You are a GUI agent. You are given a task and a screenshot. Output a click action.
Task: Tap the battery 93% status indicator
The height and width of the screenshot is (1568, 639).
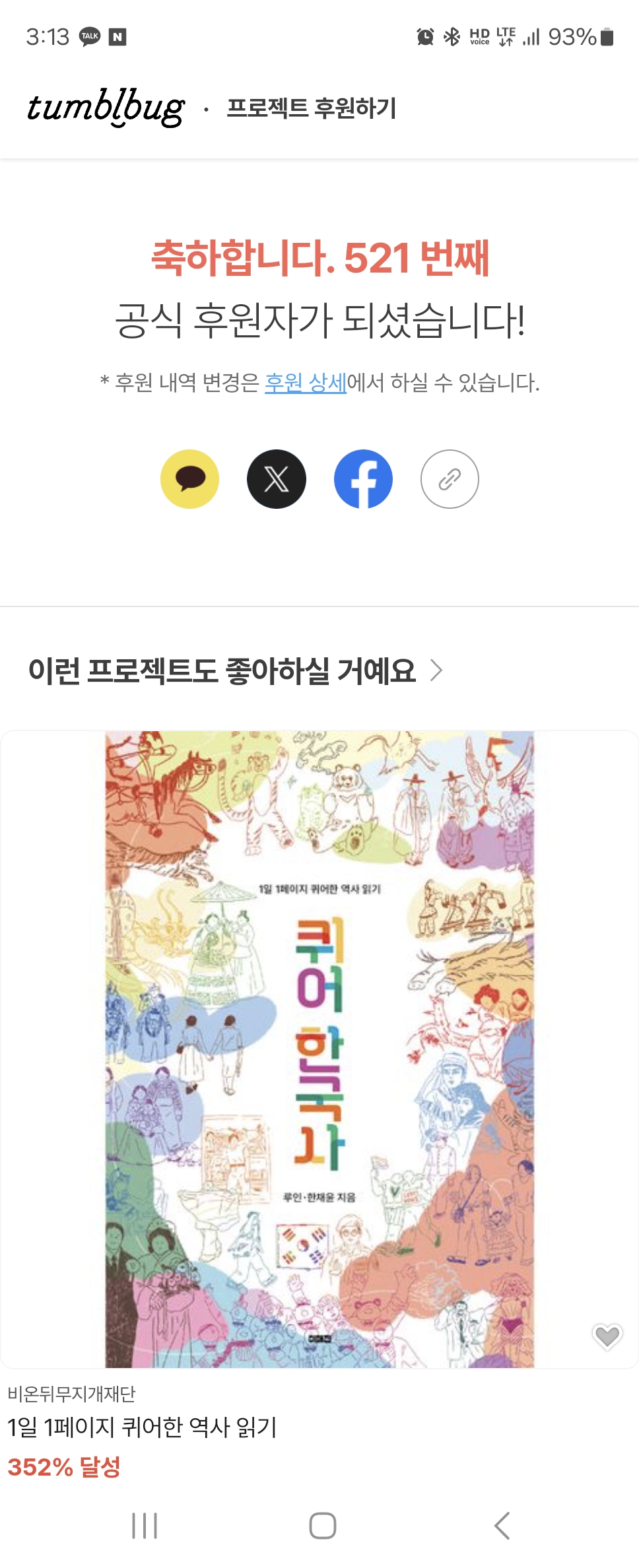pos(581,37)
